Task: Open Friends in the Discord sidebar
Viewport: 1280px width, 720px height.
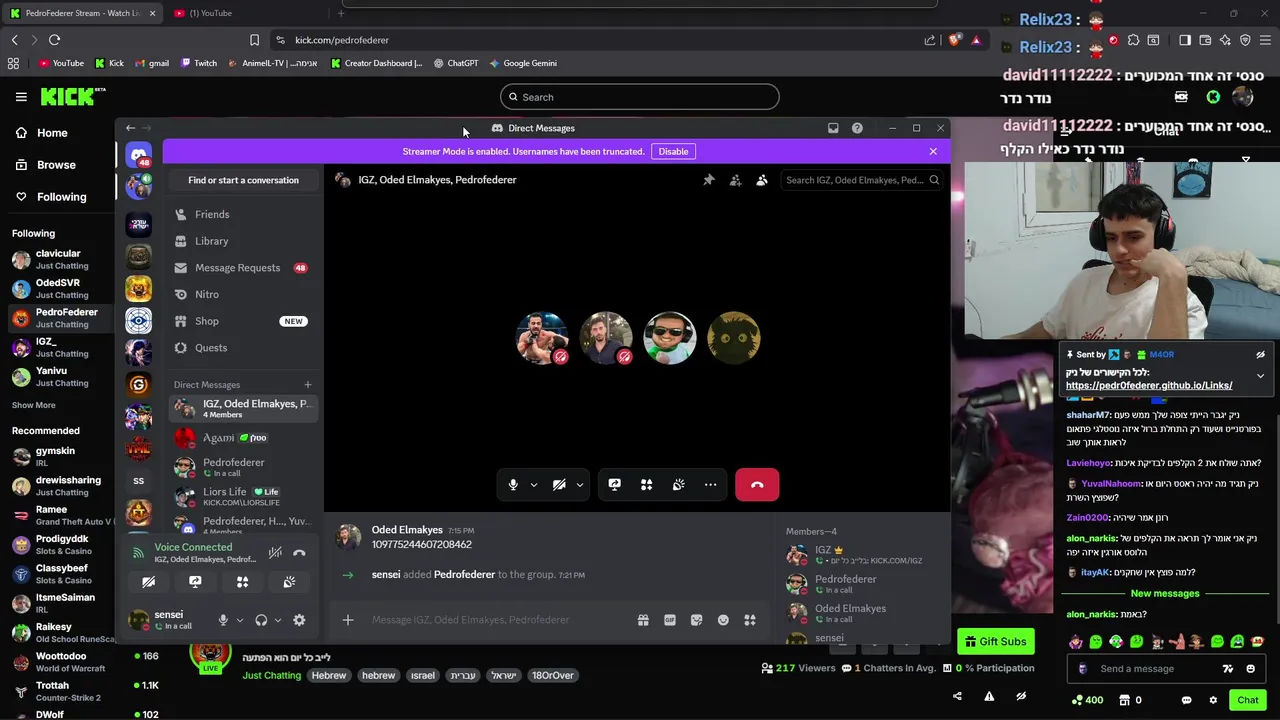Action: (242, 214)
